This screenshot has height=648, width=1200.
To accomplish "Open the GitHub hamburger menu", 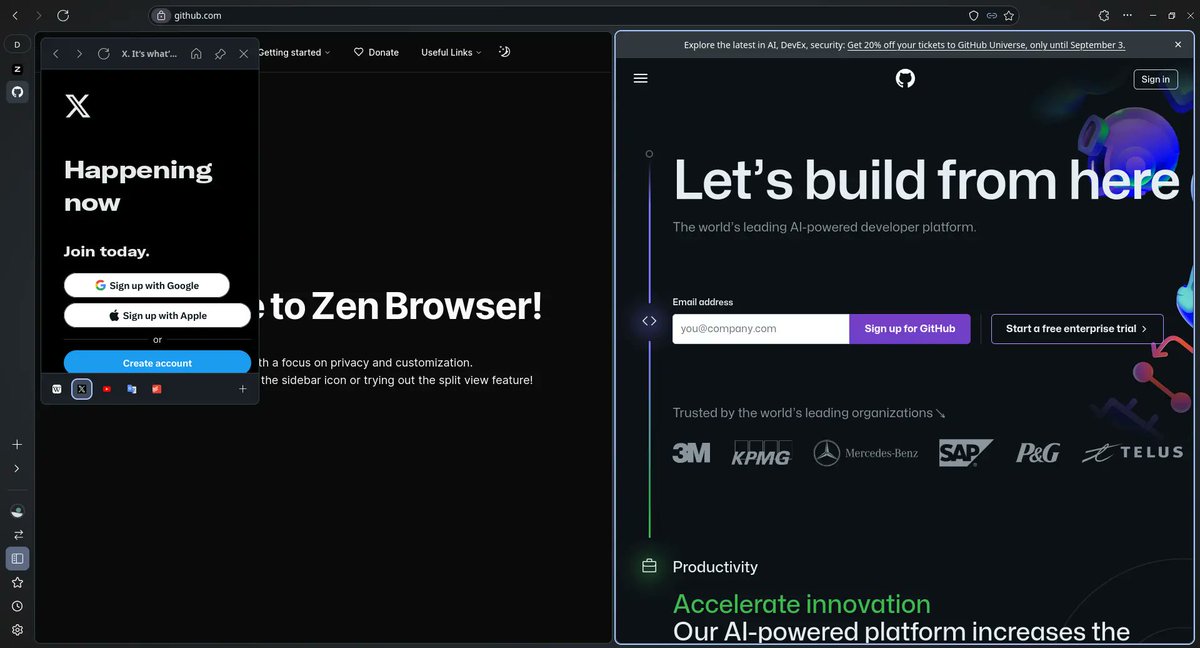I will click(x=641, y=78).
